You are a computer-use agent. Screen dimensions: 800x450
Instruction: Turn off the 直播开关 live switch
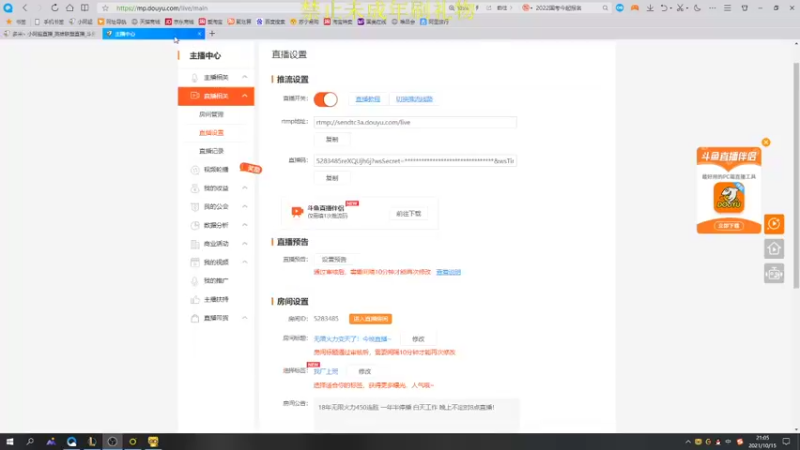(326, 99)
